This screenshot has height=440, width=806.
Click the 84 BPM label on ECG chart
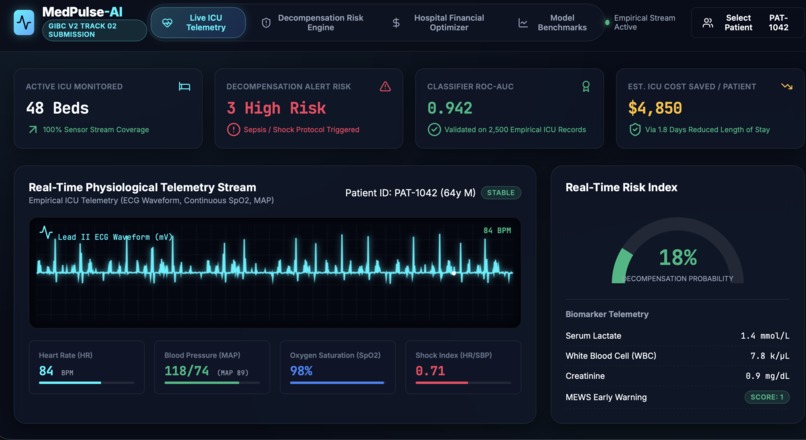point(497,231)
